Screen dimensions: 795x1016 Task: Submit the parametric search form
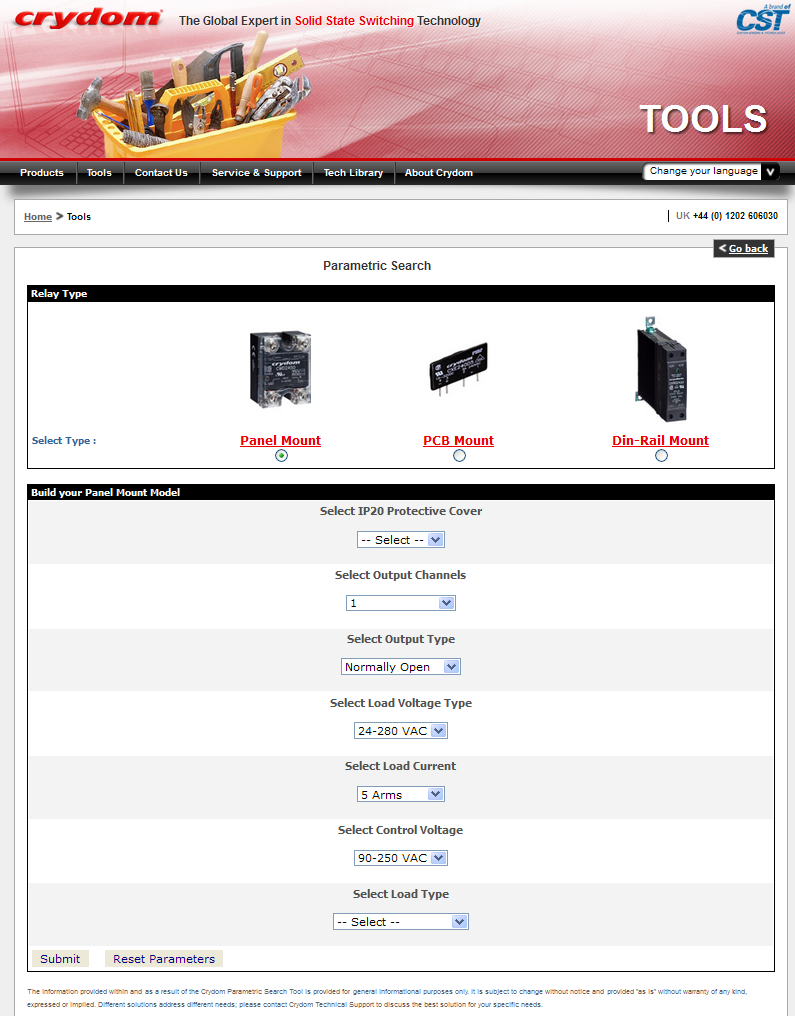click(60, 959)
